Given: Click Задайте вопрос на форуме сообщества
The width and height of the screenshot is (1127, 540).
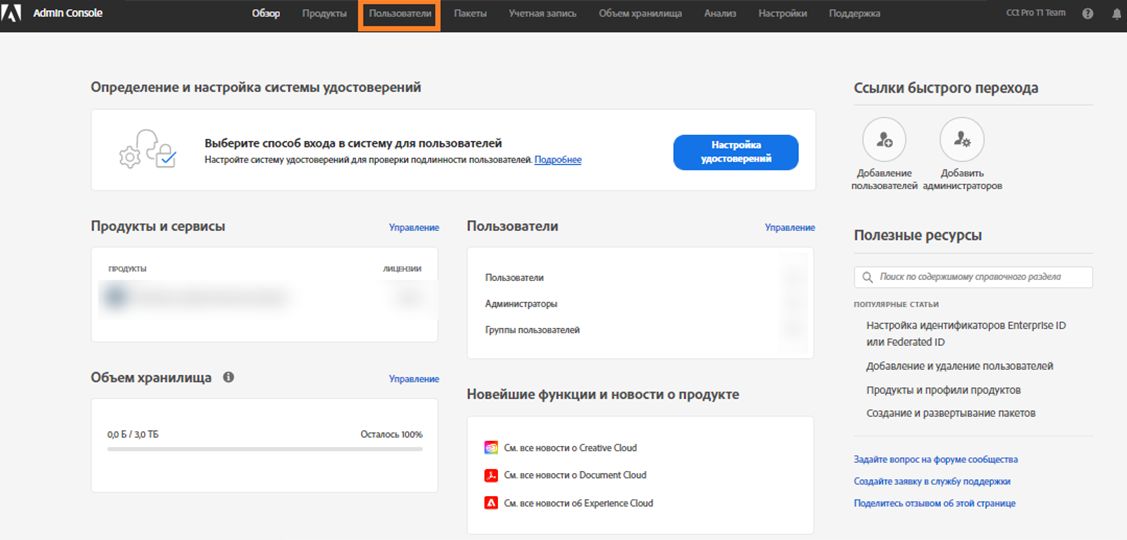Looking at the screenshot, I should tap(936, 459).
